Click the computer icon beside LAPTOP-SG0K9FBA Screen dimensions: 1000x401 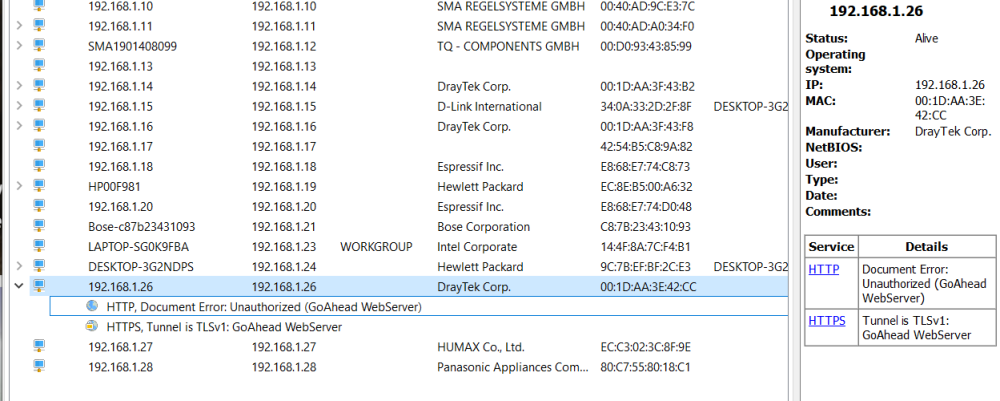point(40,247)
